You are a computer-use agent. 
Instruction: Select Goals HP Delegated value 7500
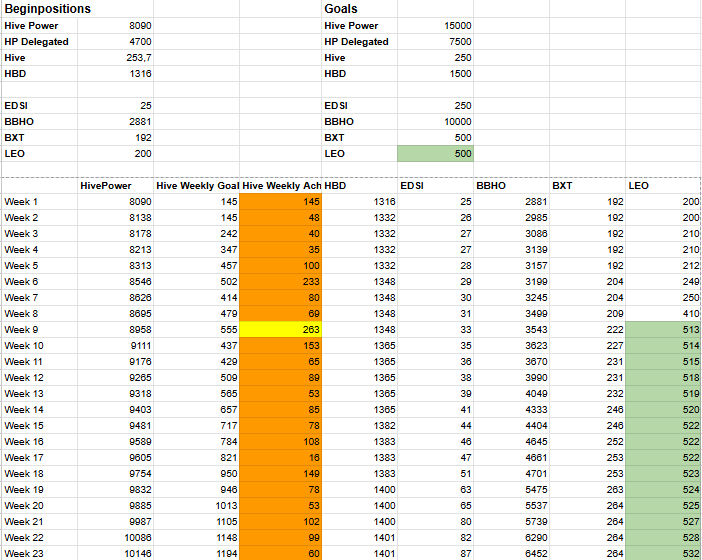click(435, 42)
